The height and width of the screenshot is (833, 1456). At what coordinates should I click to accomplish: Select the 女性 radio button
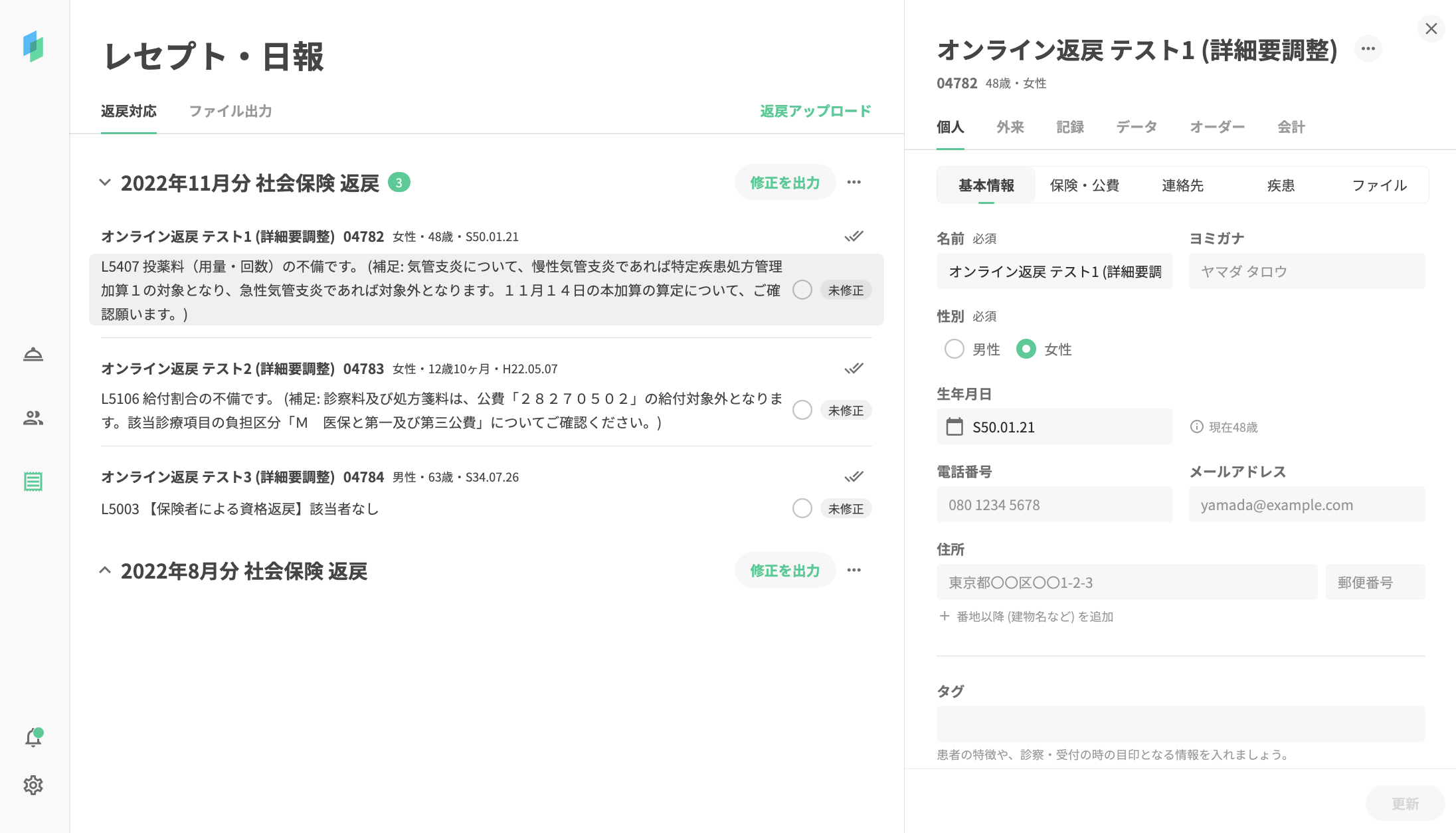[x=1026, y=349]
